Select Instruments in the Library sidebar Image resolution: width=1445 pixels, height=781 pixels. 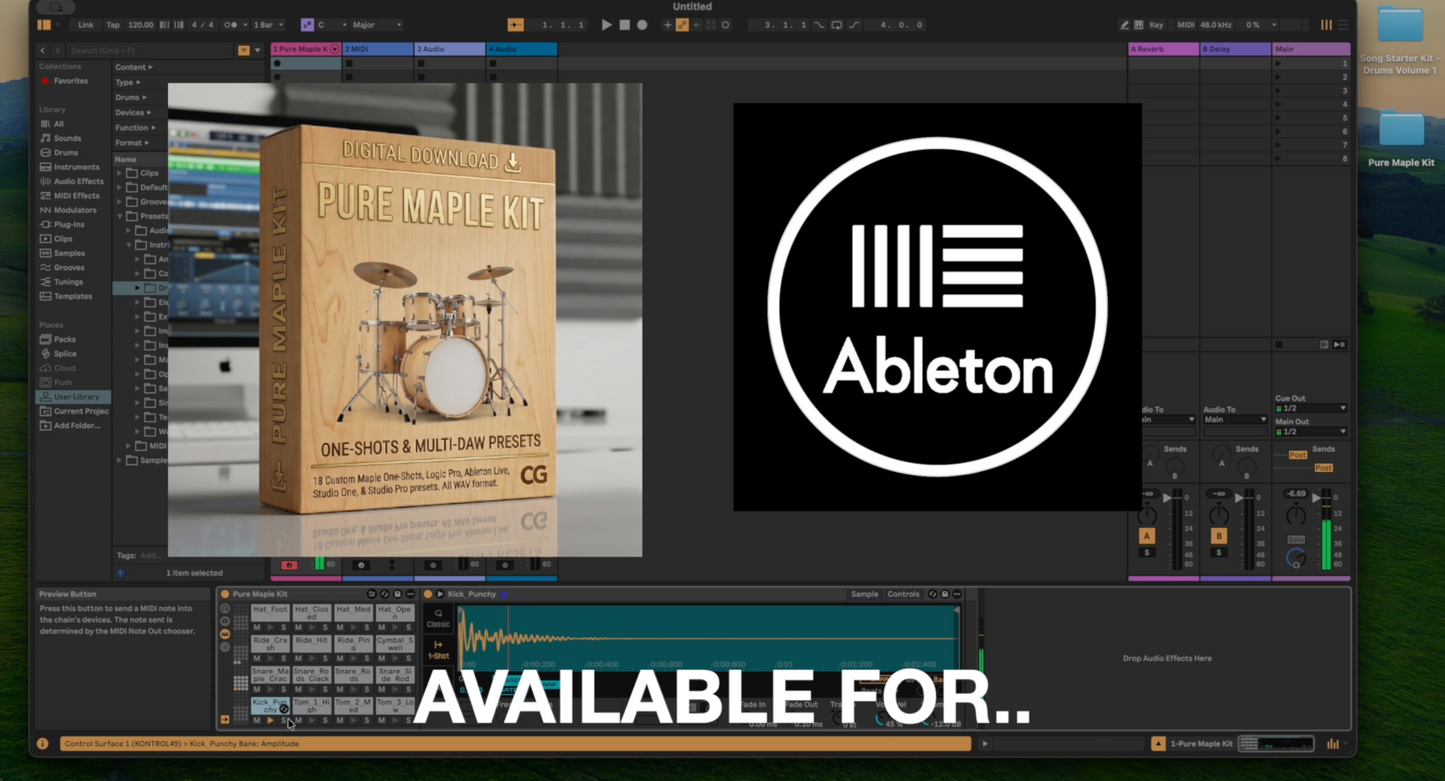click(76, 167)
